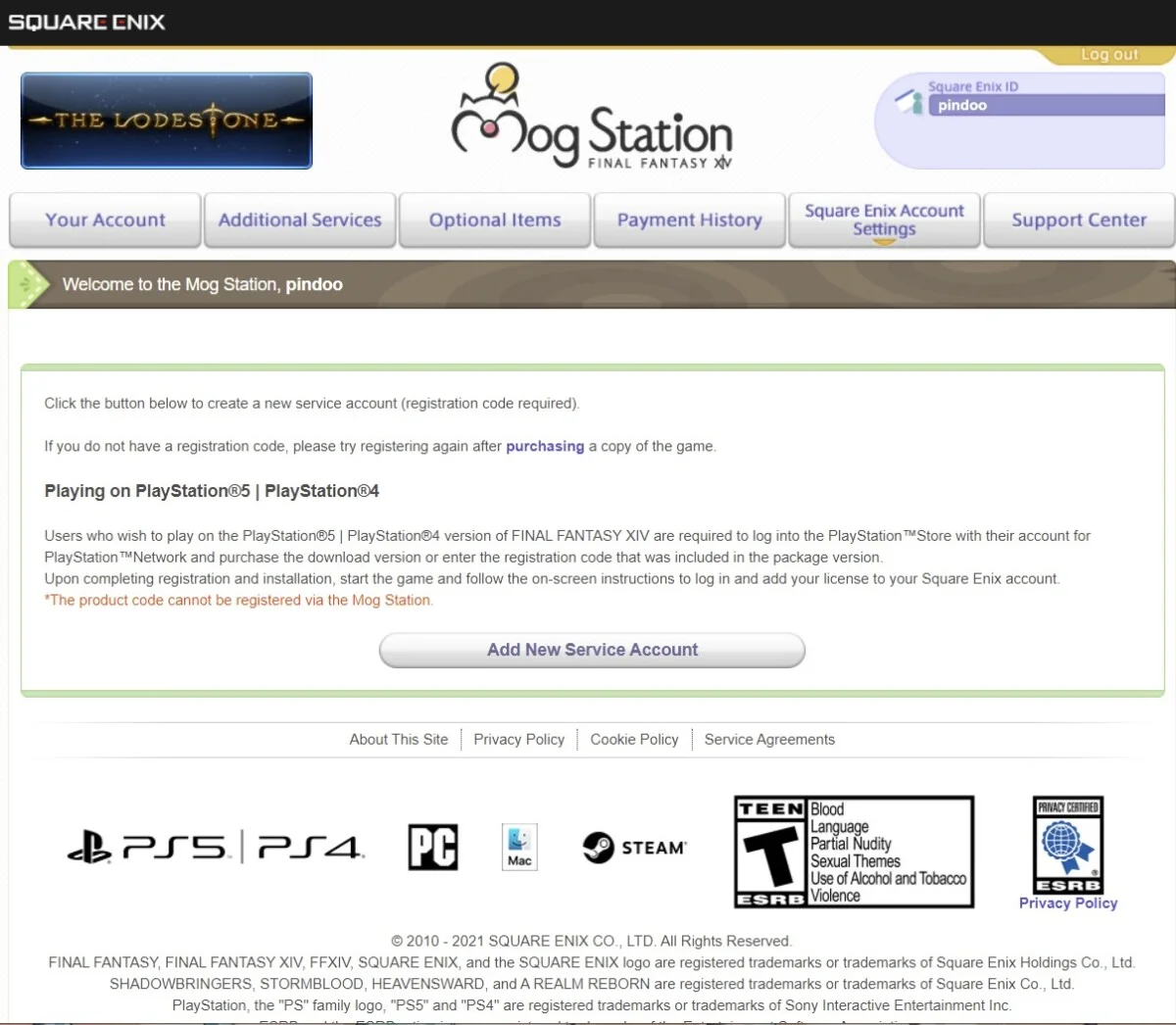Open the Cookie Policy link

coord(634,740)
